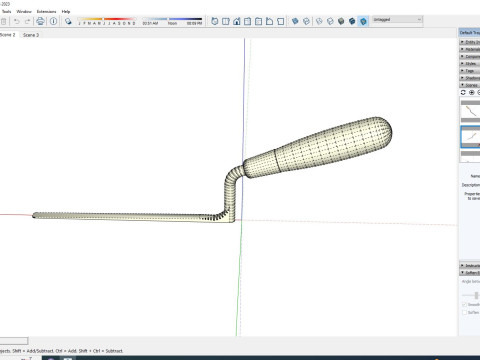Open the Tools menu

tap(6, 11)
